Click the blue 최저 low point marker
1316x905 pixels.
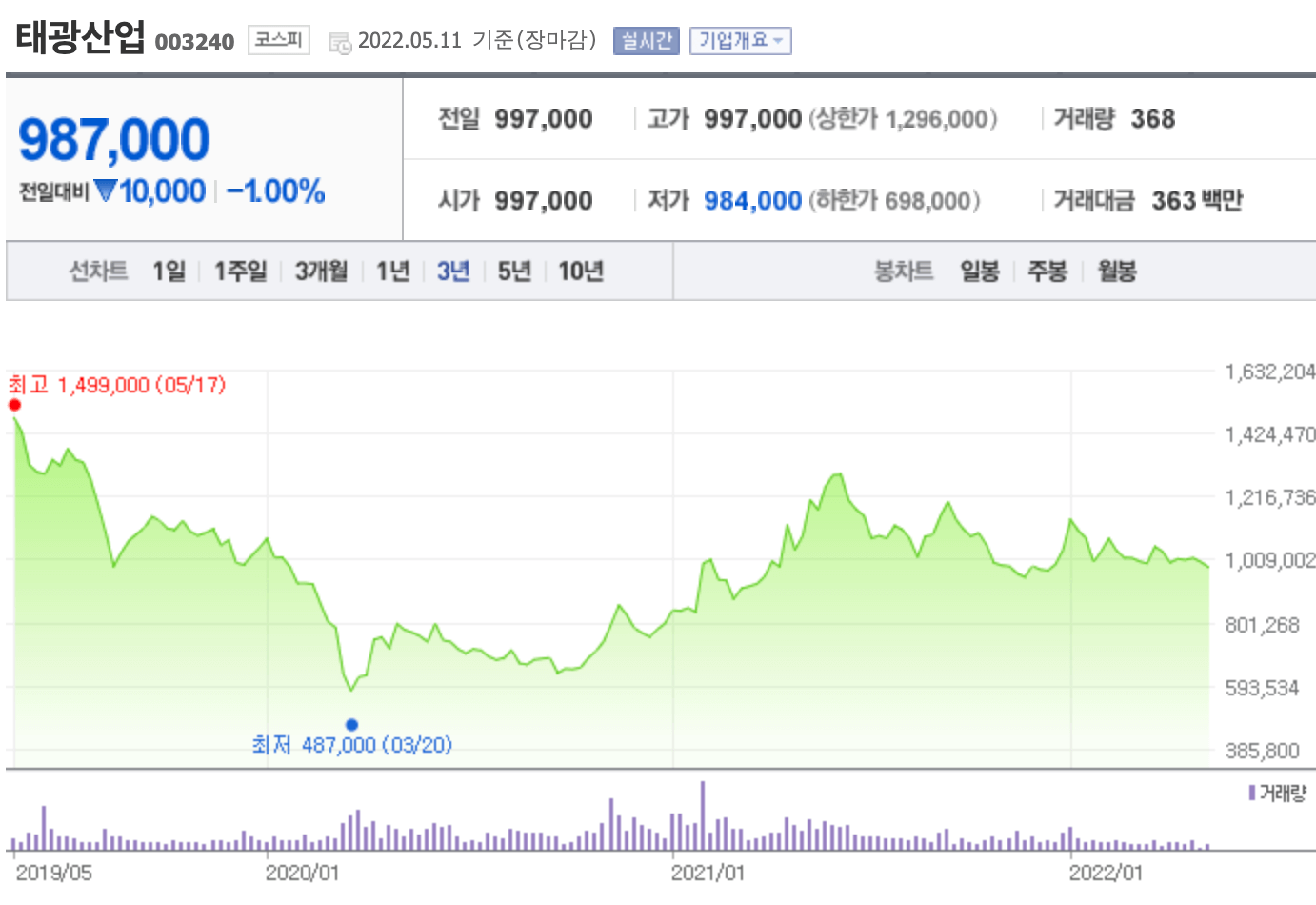tap(351, 725)
